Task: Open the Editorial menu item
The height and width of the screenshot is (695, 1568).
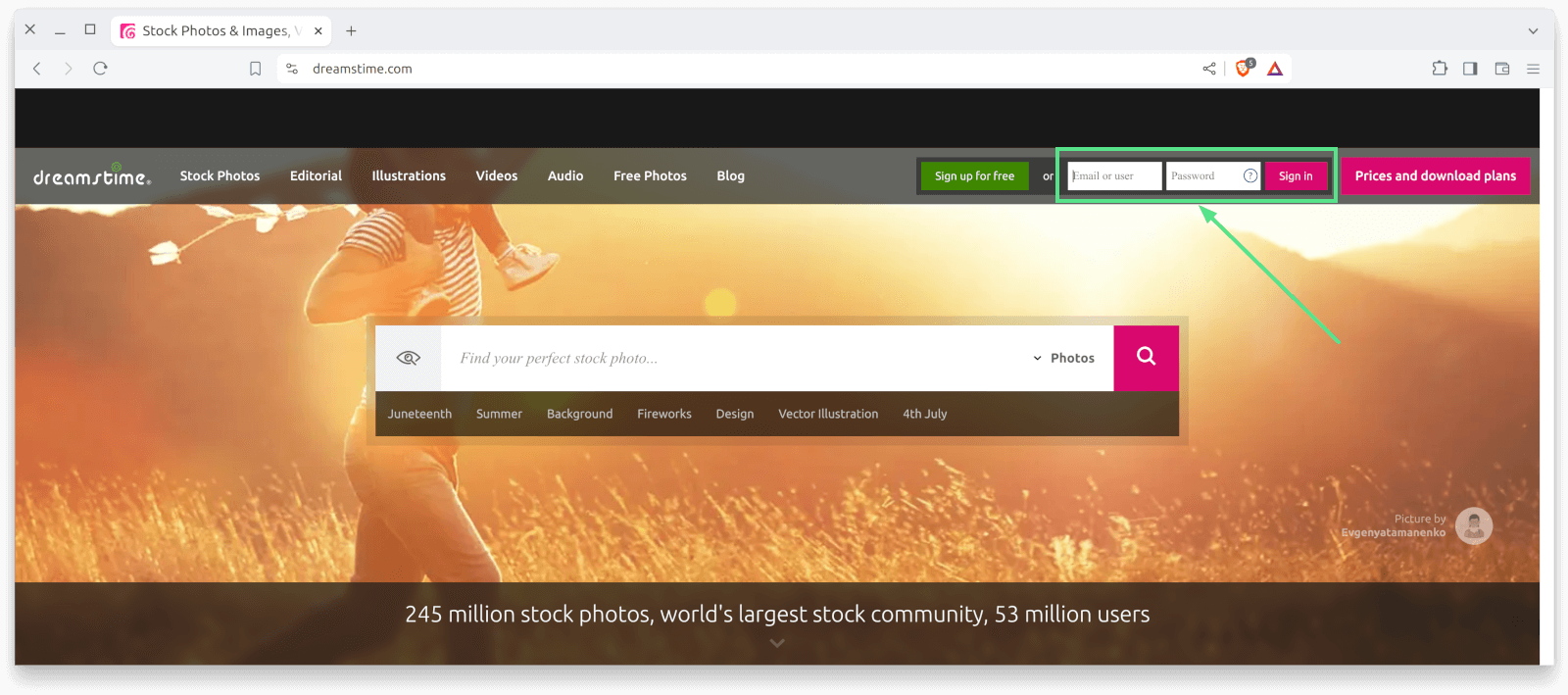Action: click(x=316, y=175)
